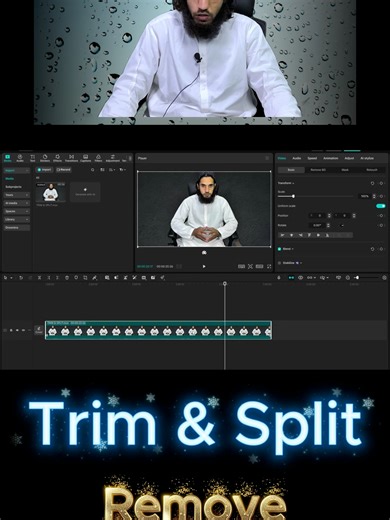This screenshot has width=390, height=520.
Task: Select the Remove BG sub-tab
Action: [318, 170]
